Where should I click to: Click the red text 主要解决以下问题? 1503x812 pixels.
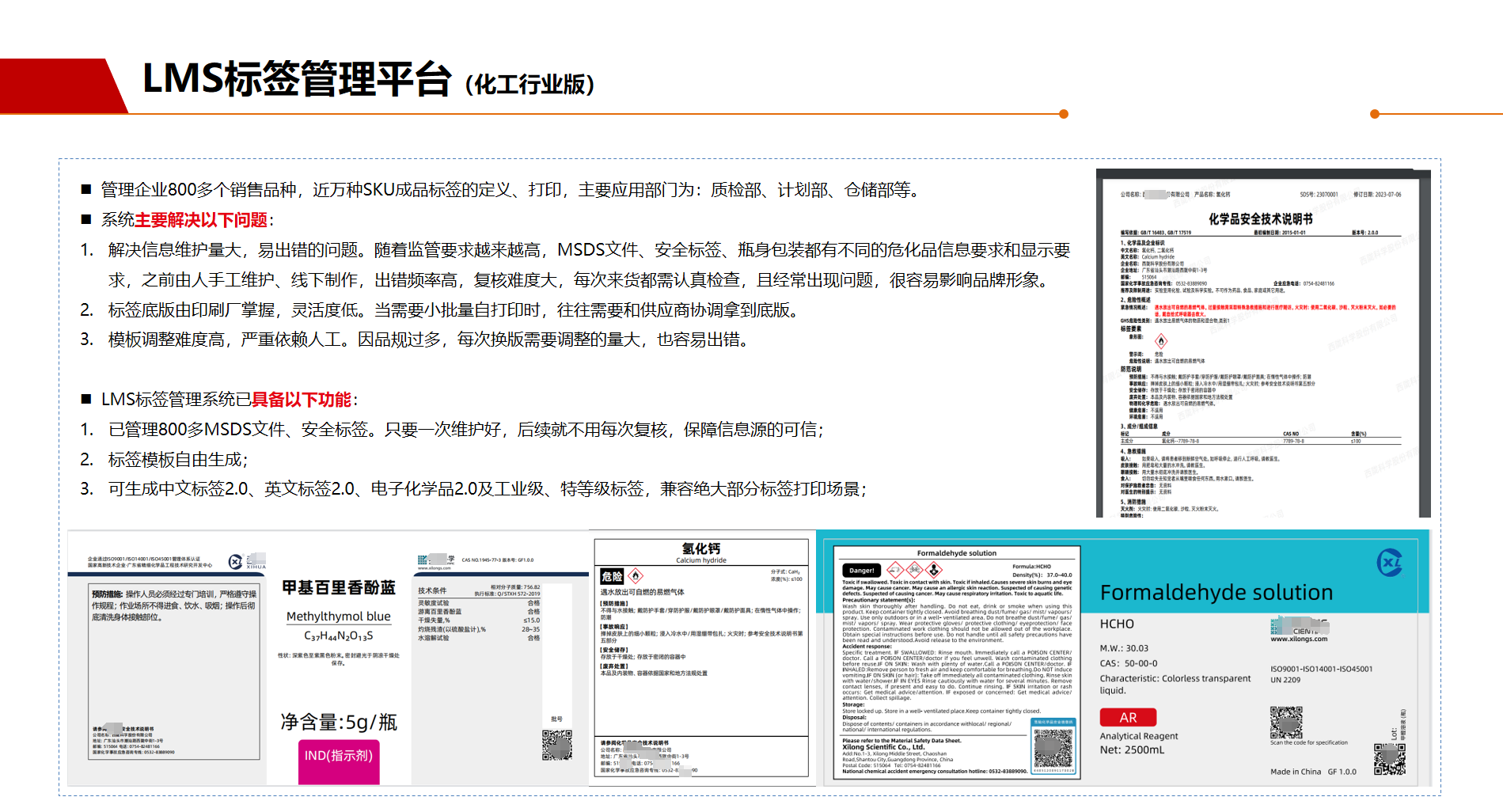[x=201, y=220]
